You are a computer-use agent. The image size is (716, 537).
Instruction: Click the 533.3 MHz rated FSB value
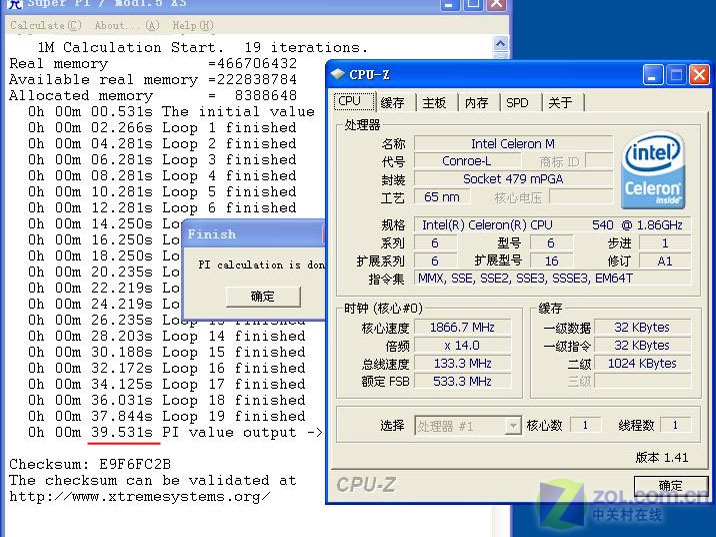click(462, 381)
